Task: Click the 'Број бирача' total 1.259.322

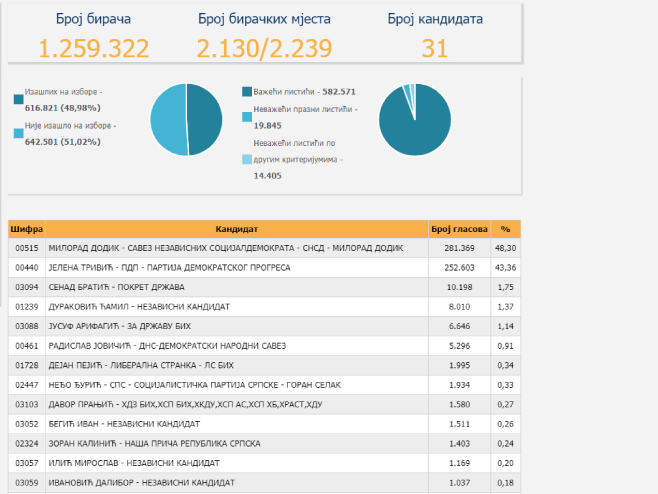Action: pos(94,48)
